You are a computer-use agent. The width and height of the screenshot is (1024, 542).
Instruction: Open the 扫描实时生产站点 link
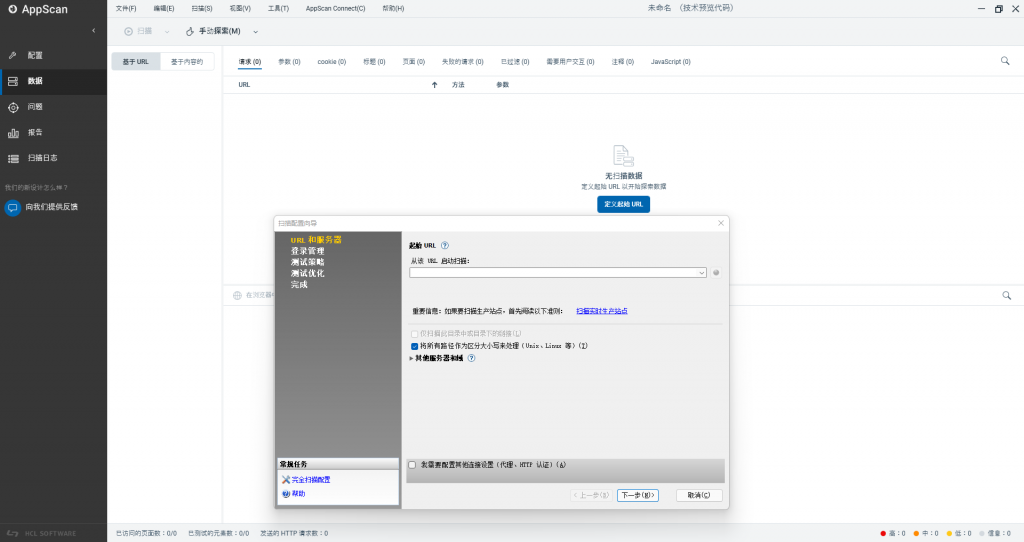601,311
